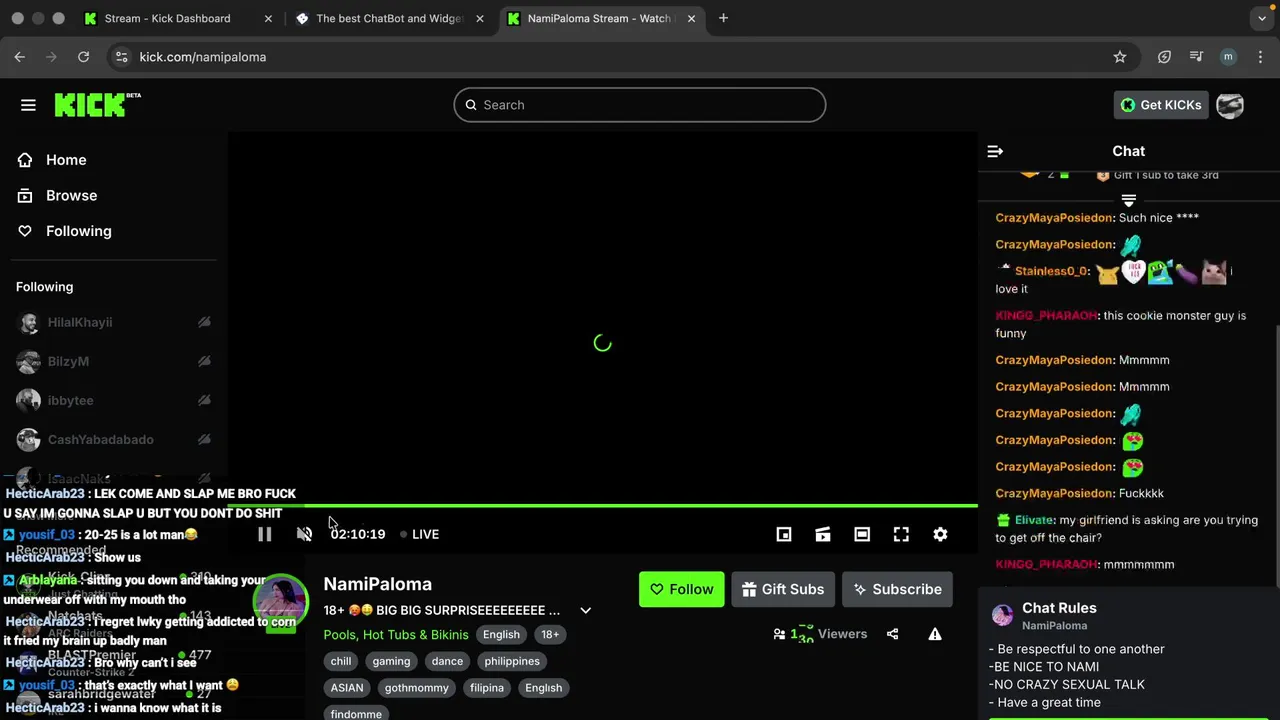The image size is (1280, 720).
Task: View site information icon in address bar
Action: click(x=121, y=57)
